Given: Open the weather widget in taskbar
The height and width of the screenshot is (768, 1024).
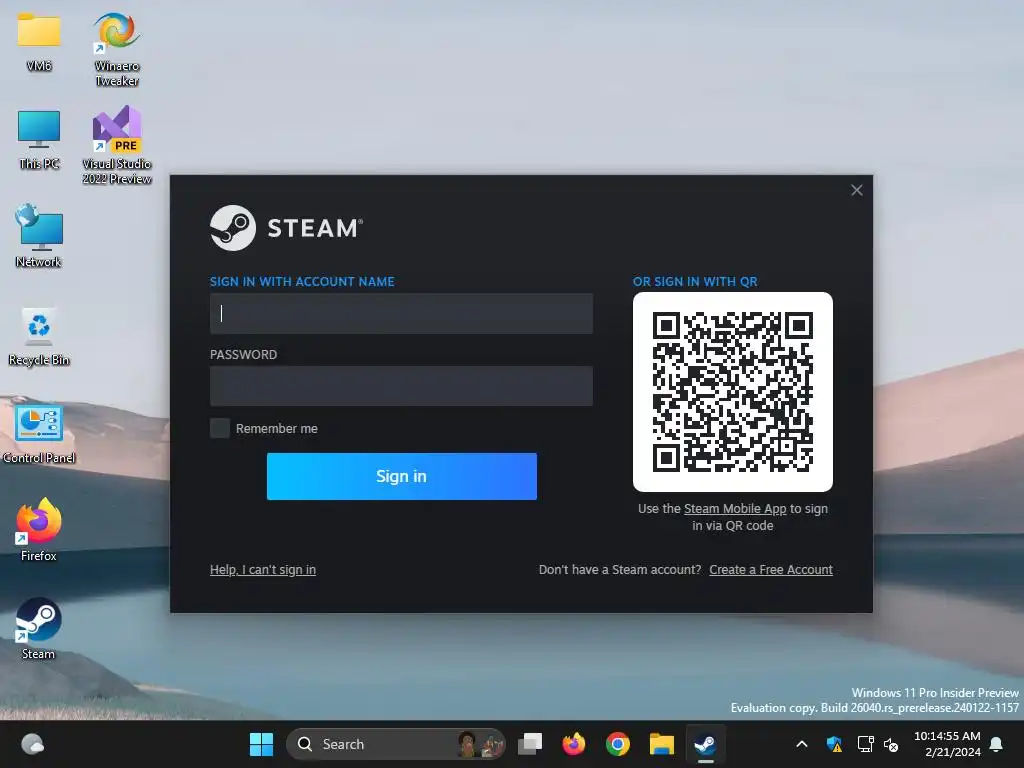Looking at the screenshot, I should pos(32,744).
